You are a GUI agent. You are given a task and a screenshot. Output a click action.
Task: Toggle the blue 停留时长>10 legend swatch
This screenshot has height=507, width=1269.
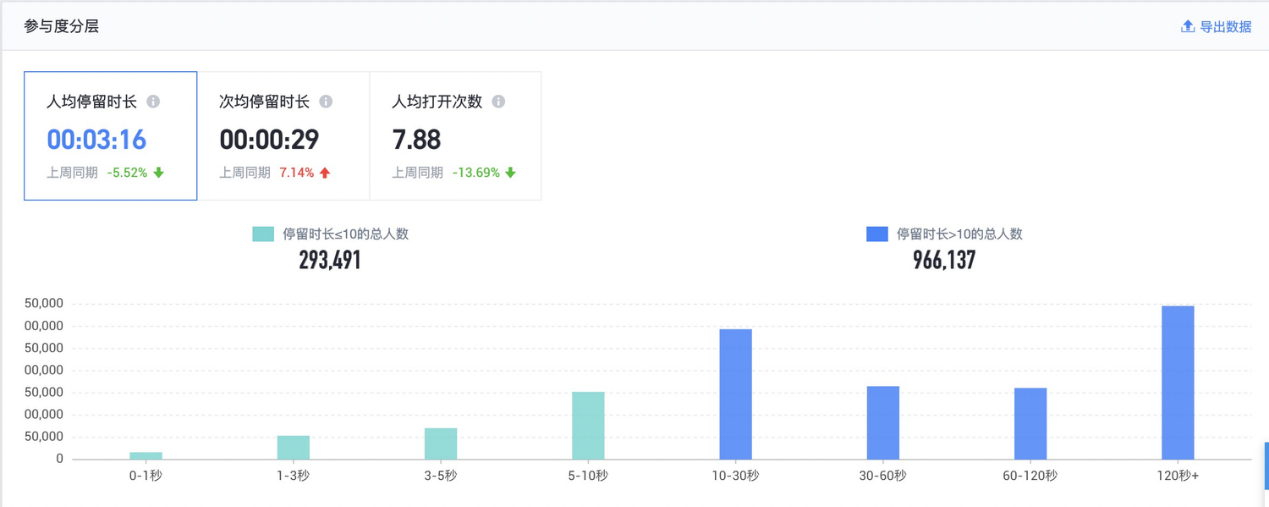click(x=877, y=234)
